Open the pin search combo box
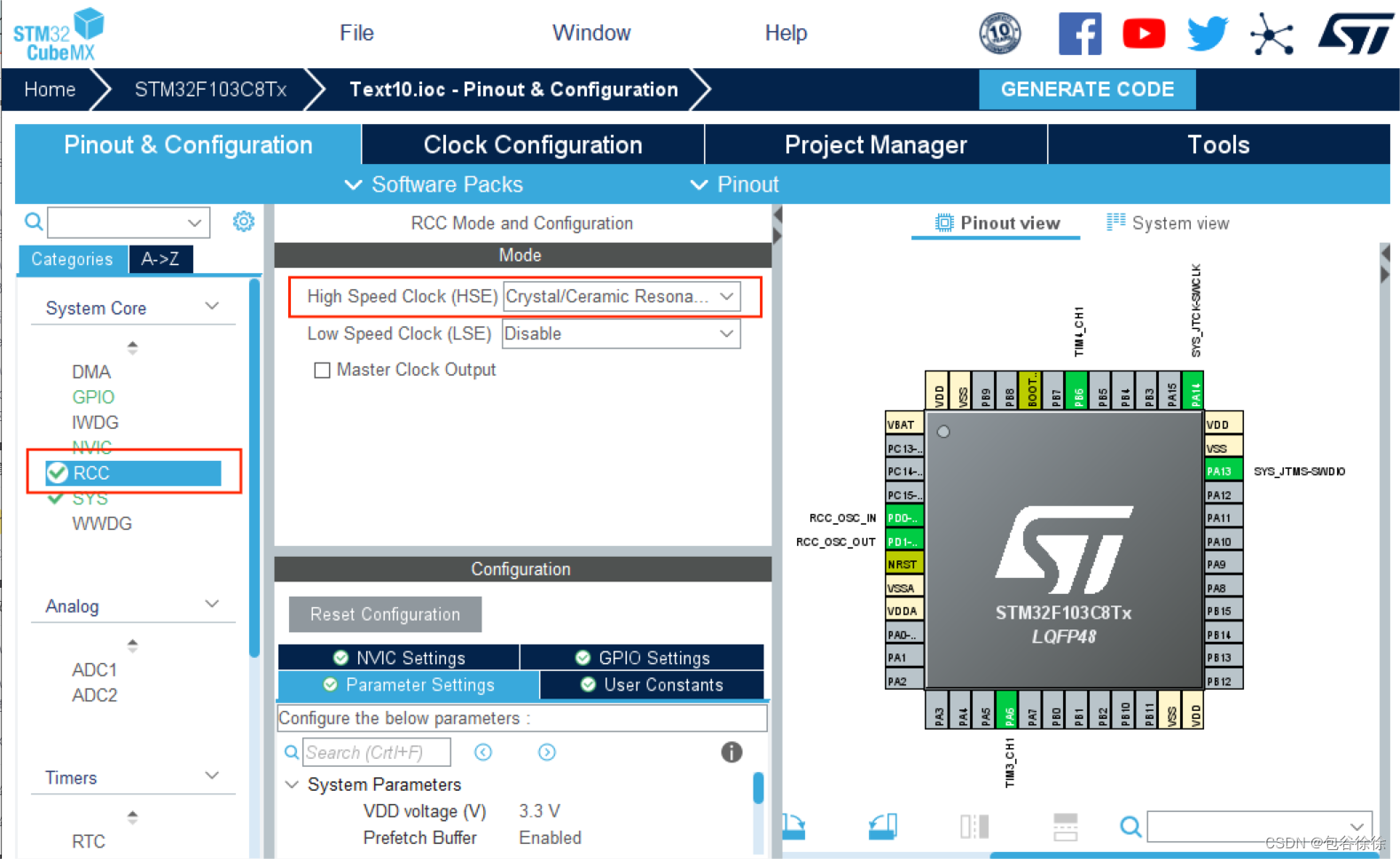This screenshot has width=1400, height=859. [x=1260, y=826]
